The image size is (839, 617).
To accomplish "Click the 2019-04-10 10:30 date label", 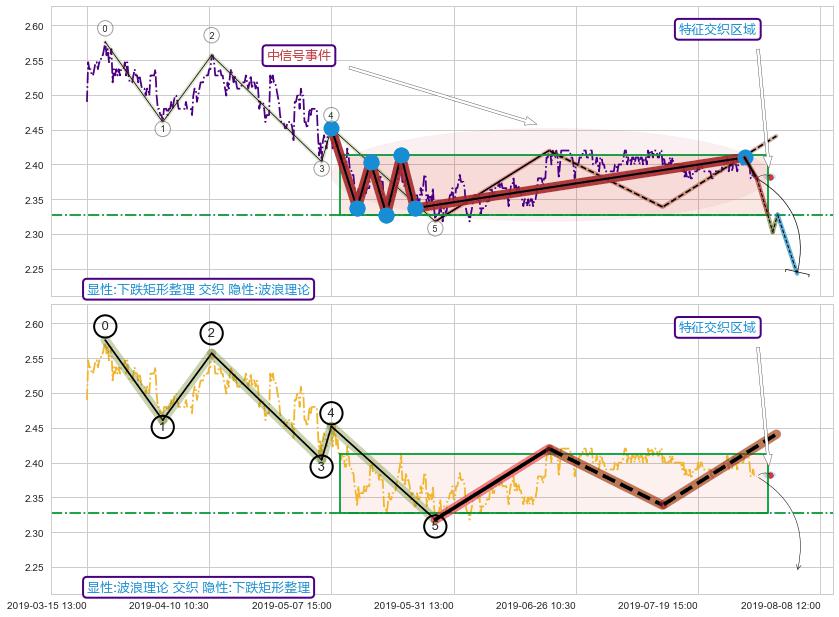I will pyautogui.click(x=169, y=605).
